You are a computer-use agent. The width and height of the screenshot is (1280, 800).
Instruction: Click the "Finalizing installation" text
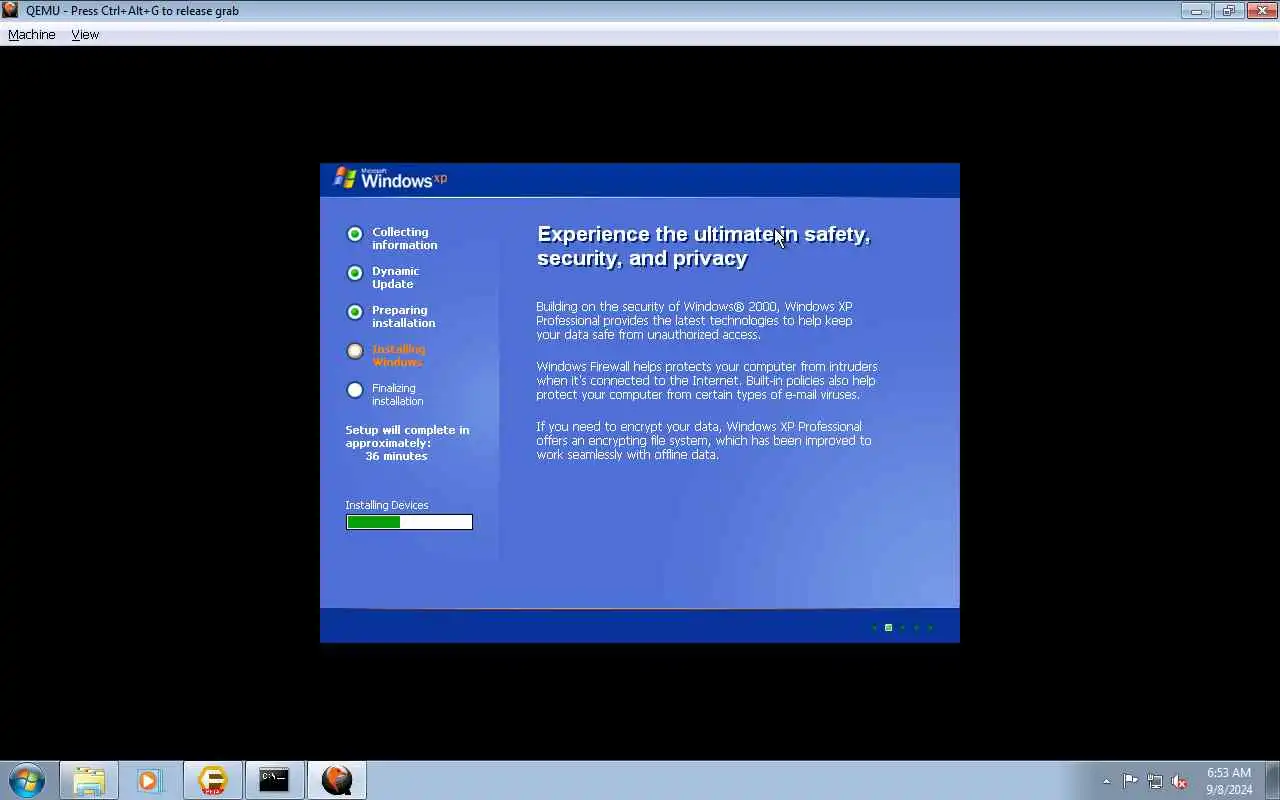[397, 394]
